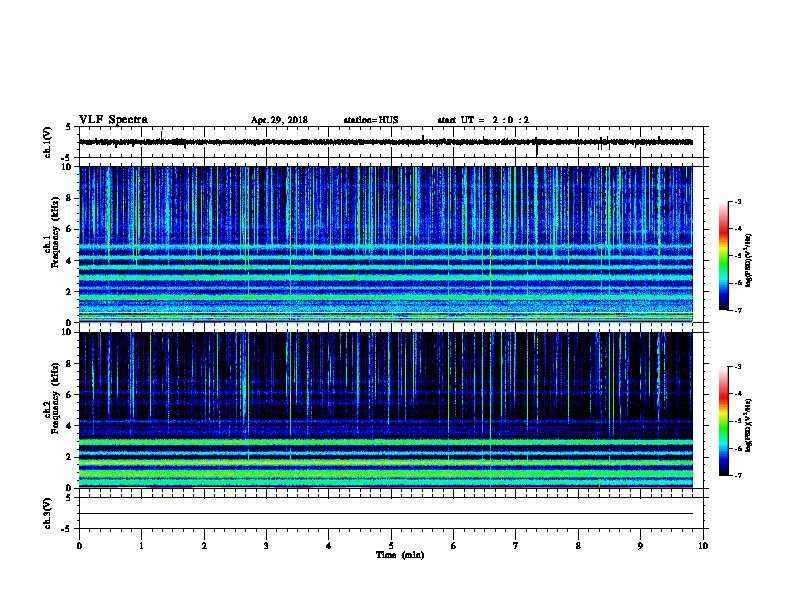The height and width of the screenshot is (612, 792).
Task: Click the ch.1 color bar "log(PSD)" label
Action: 748,260
